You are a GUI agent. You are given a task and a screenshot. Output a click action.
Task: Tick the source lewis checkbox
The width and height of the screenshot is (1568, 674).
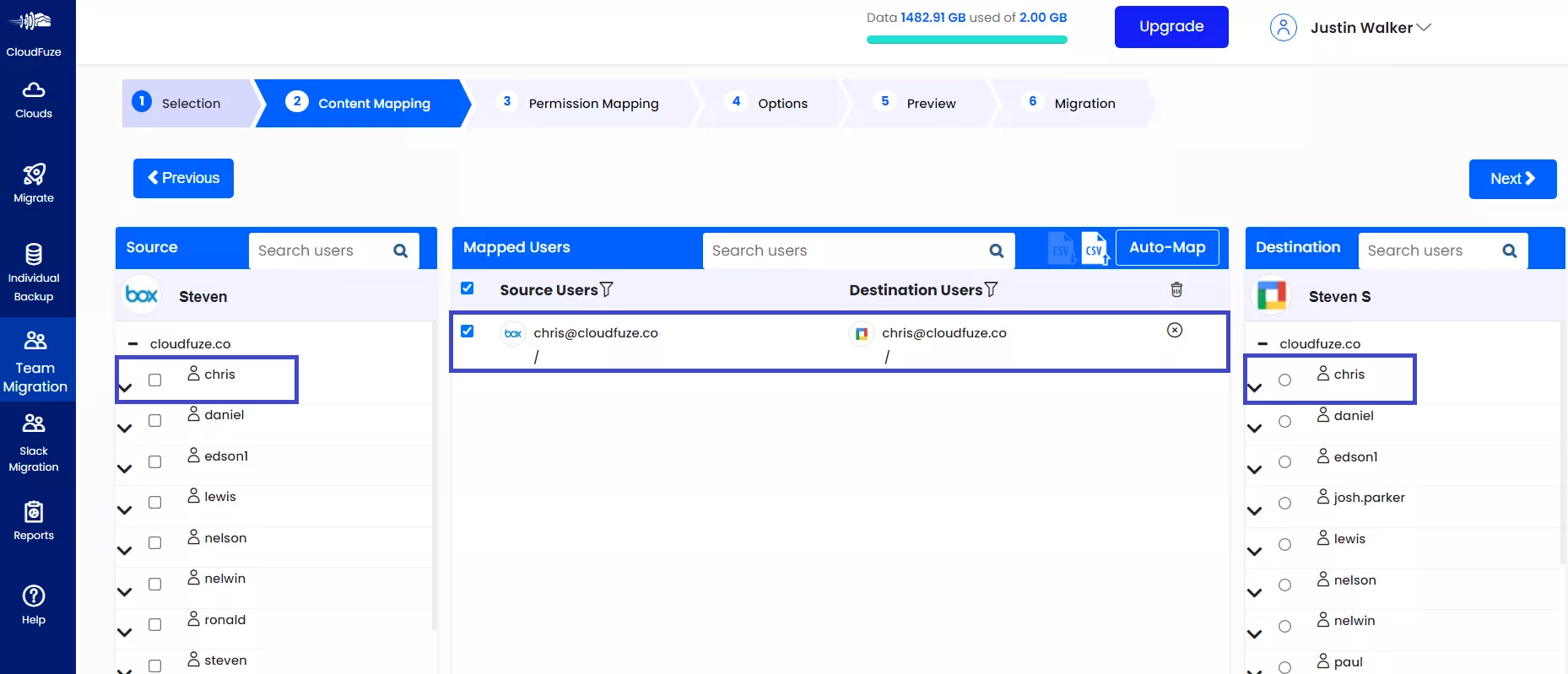click(155, 503)
